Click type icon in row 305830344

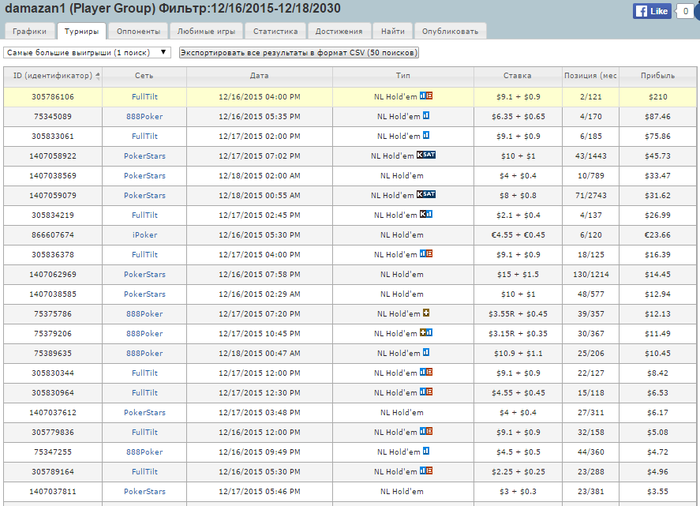(426, 372)
